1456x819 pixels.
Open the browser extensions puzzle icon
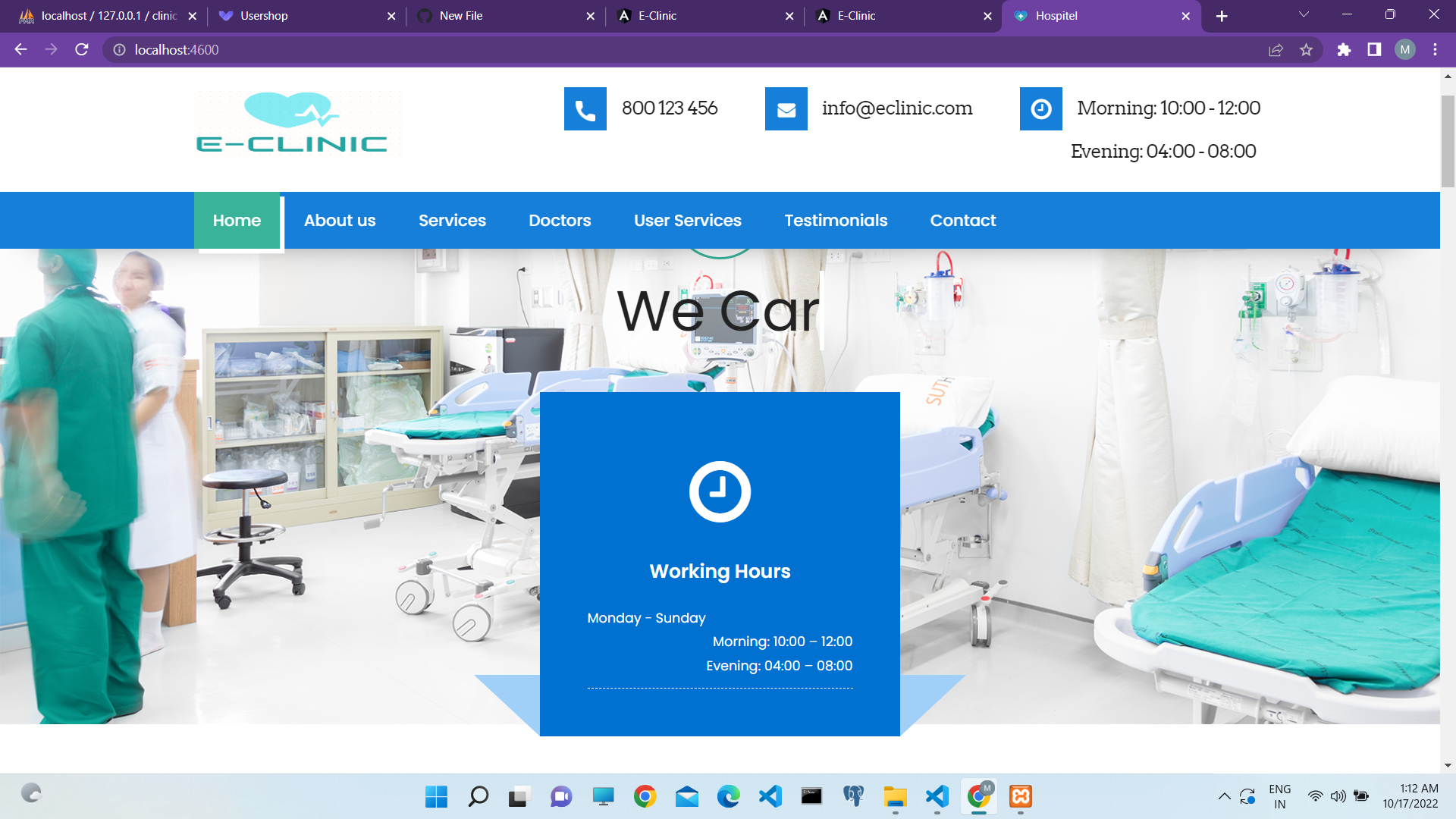[x=1344, y=49]
